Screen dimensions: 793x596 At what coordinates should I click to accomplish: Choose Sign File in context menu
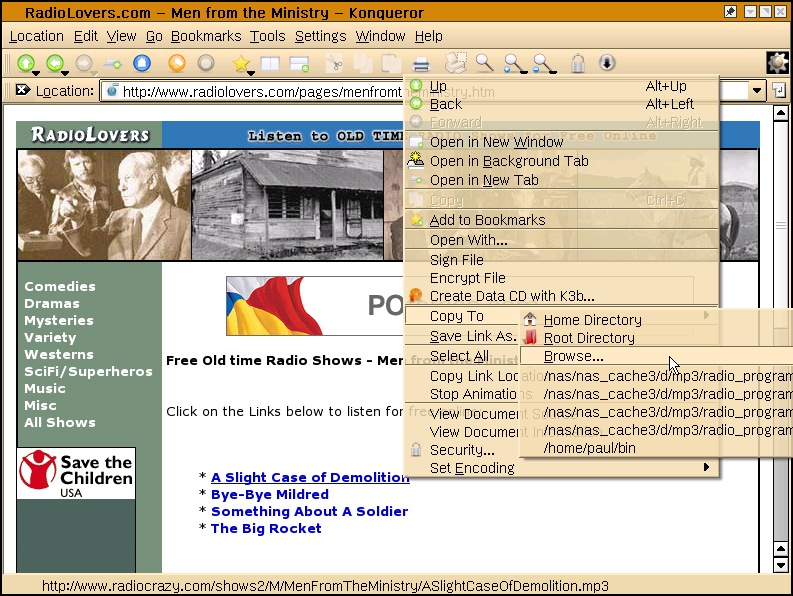pos(561,260)
